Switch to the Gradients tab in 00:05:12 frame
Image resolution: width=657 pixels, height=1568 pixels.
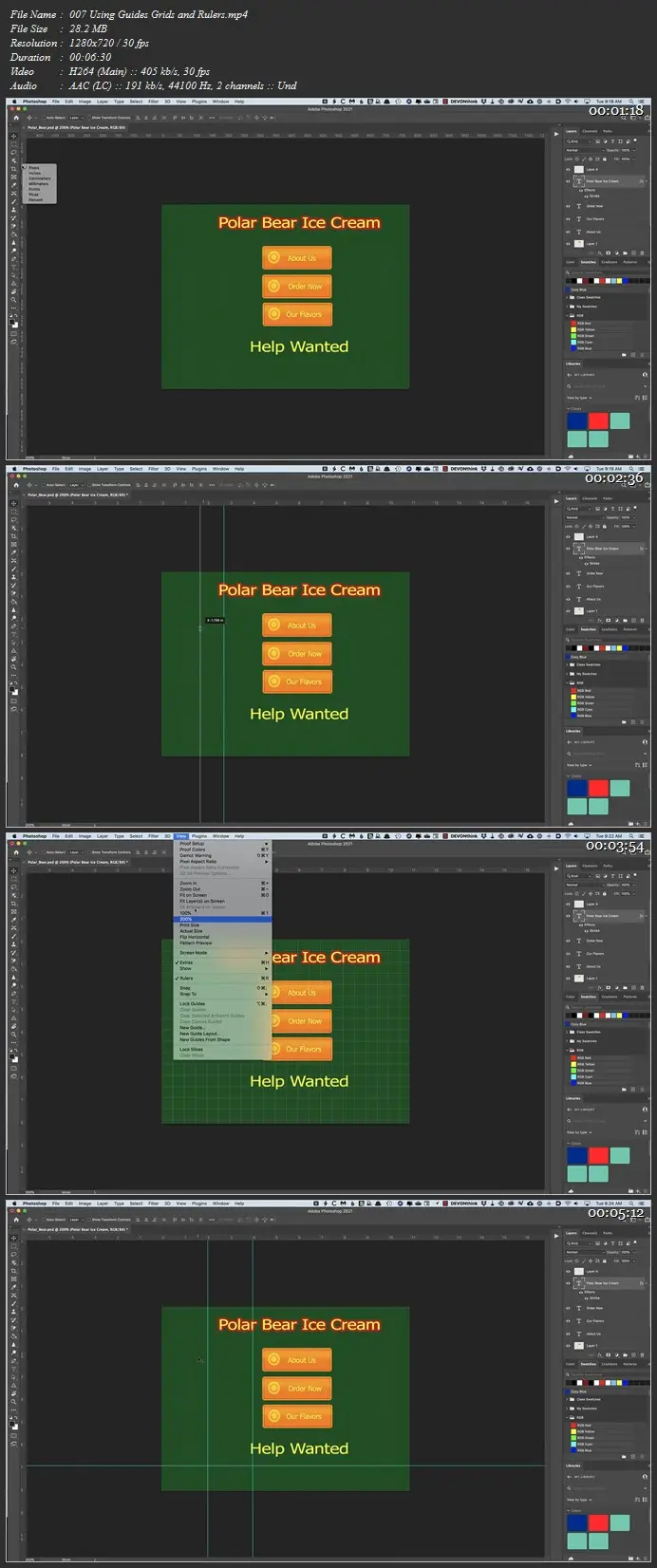pyautogui.click(x=610, y=1364)
